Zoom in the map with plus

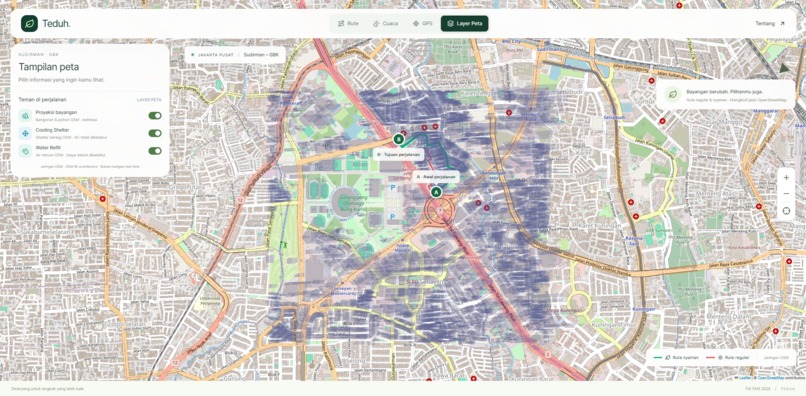786,177
